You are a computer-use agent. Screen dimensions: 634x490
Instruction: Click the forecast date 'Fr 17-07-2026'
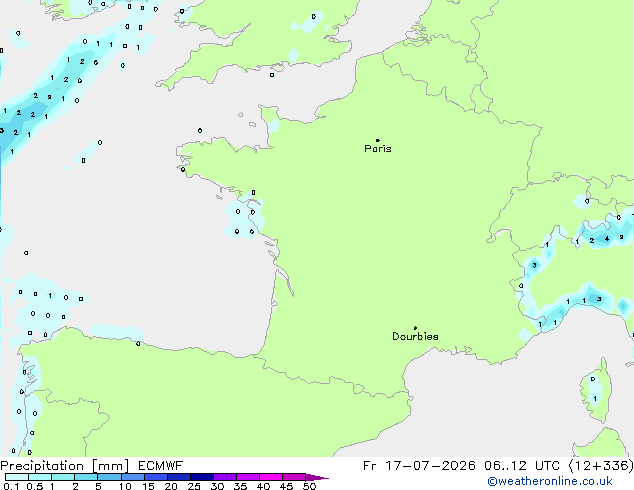click(419, 466)
